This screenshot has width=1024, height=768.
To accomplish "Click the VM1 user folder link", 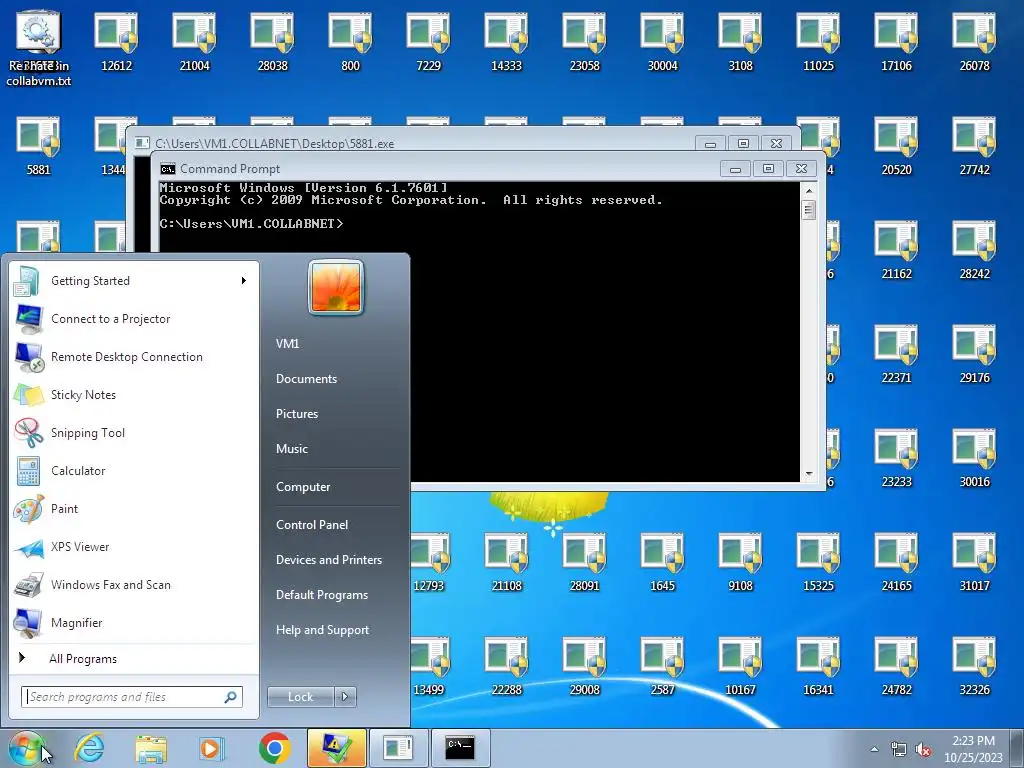I will pyautogui.click(x=287, y=344).
